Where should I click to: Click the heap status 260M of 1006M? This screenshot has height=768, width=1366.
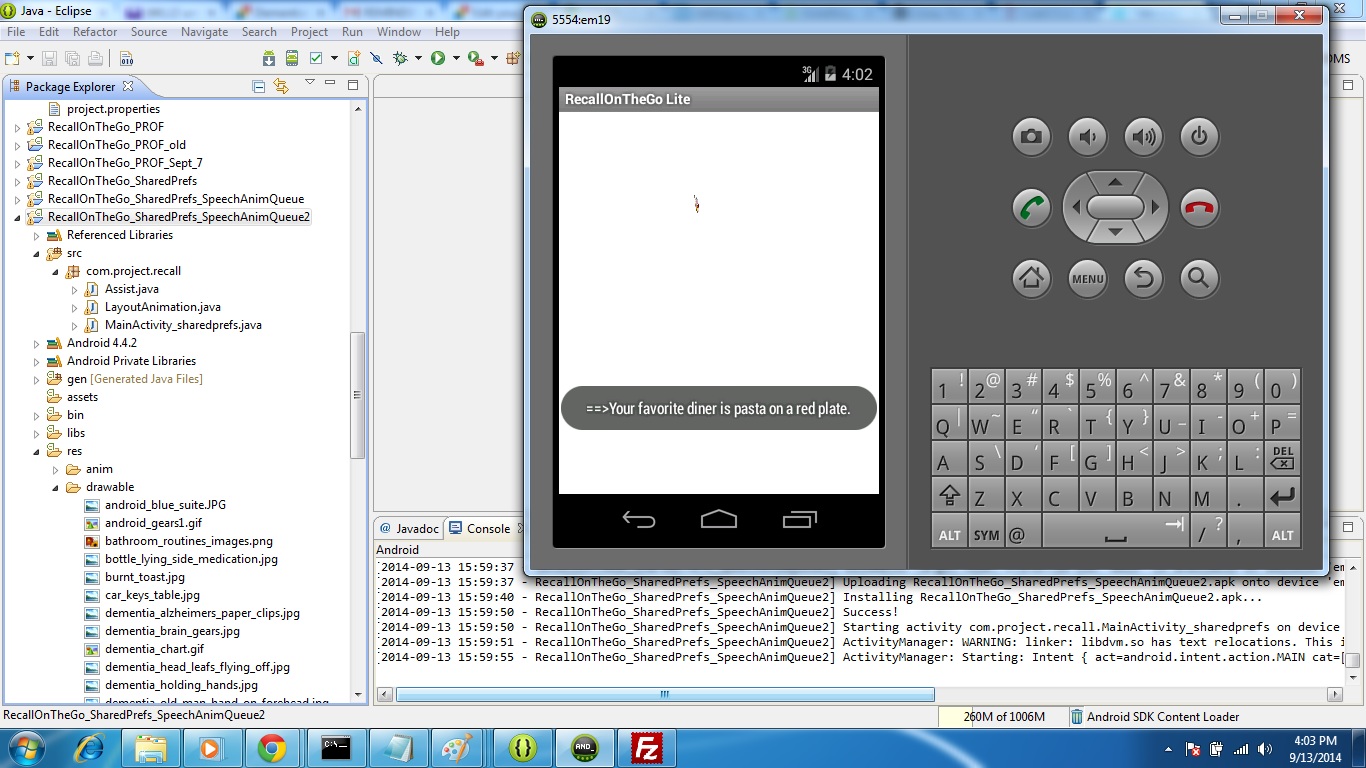1003,717
